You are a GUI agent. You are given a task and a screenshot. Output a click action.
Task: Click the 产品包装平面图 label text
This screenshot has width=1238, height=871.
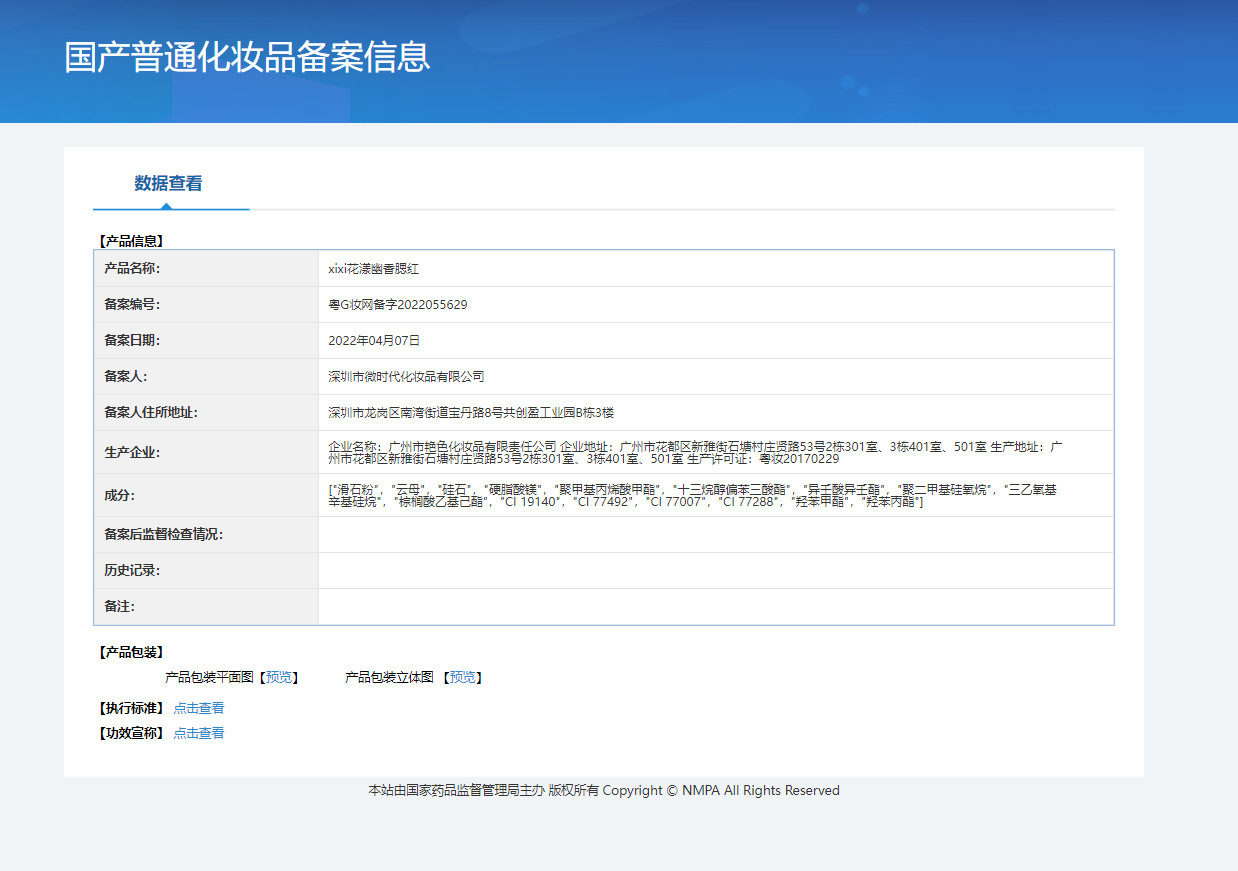point(210,678)
